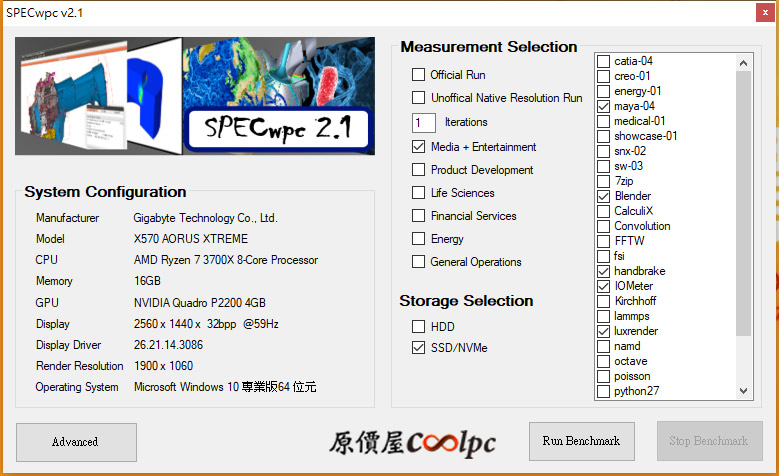
Task: Click the SPECwpc 2.1 banner image
Action: click(195, 96)
